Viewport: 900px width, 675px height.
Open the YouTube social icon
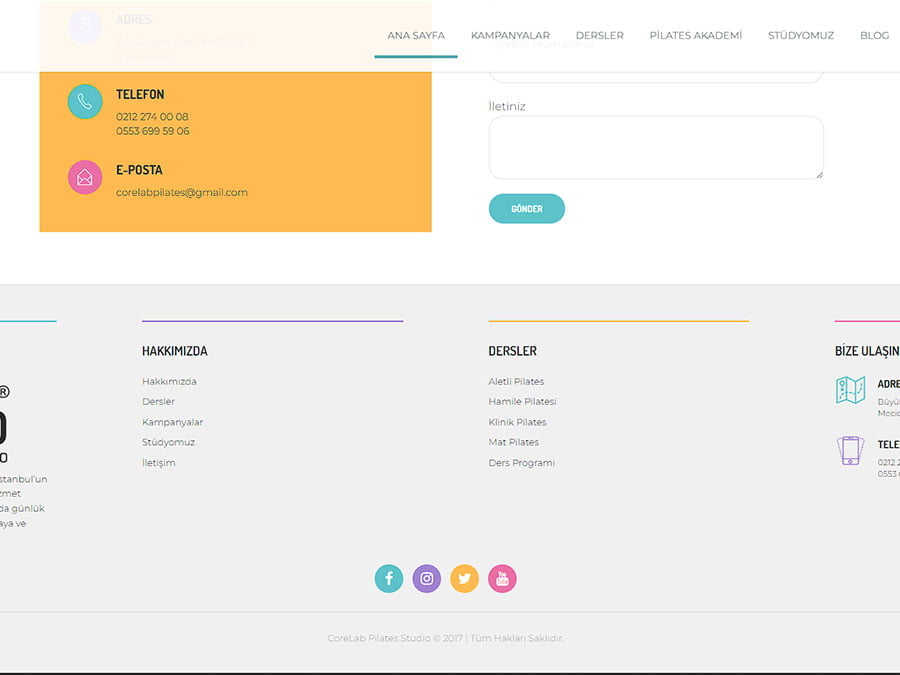click(x=502, y=578)
